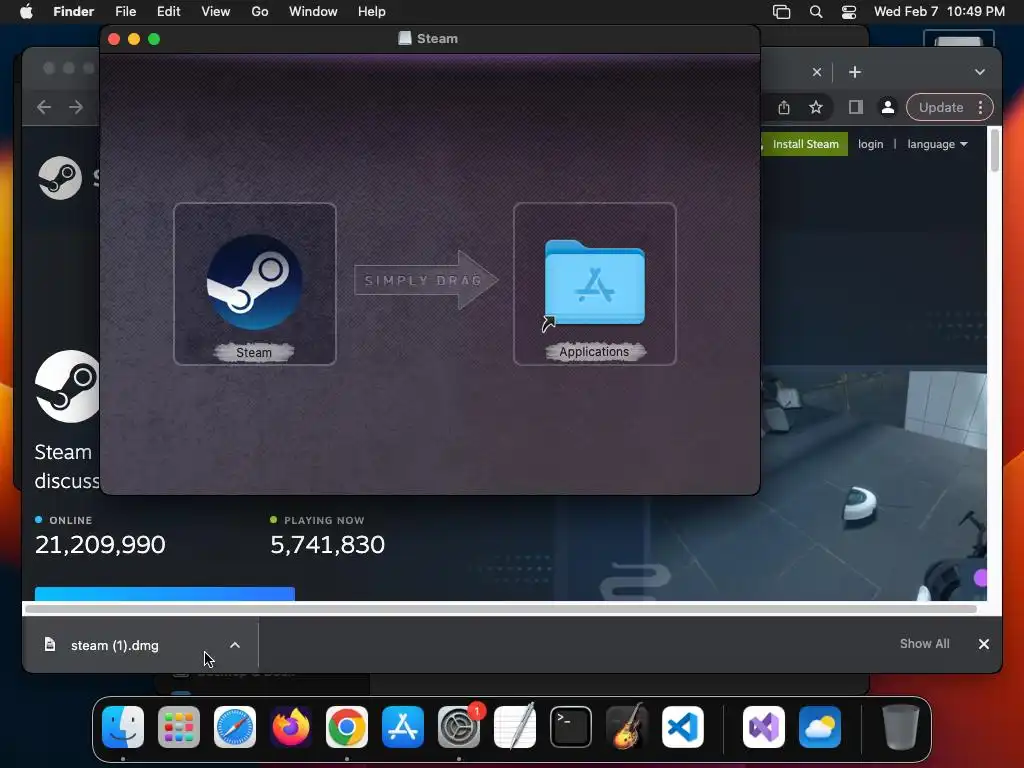Click the Steam logo on the webpage header
This screenshot has height=768, width=1024.
click(x=60, y=178)
